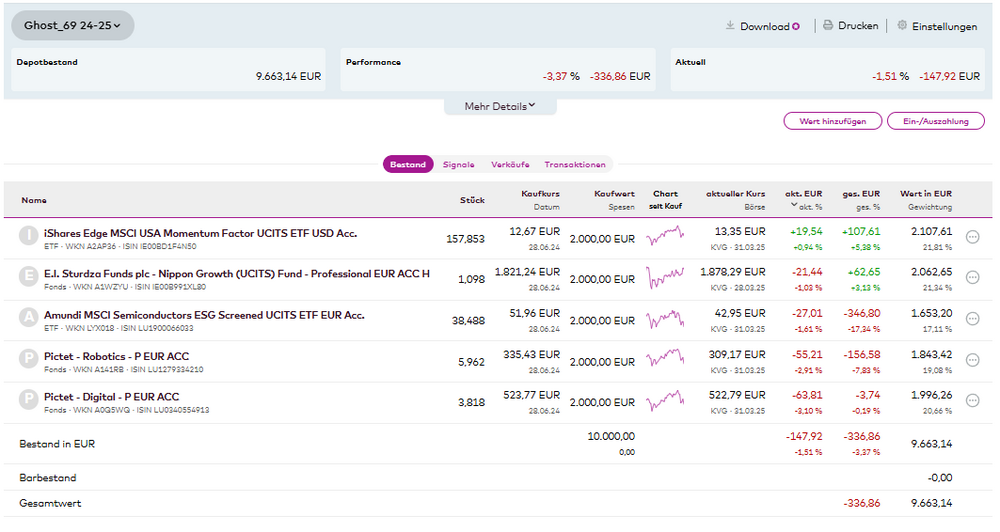Open options menu for iShares Edge MSCI row

point(972,237)
